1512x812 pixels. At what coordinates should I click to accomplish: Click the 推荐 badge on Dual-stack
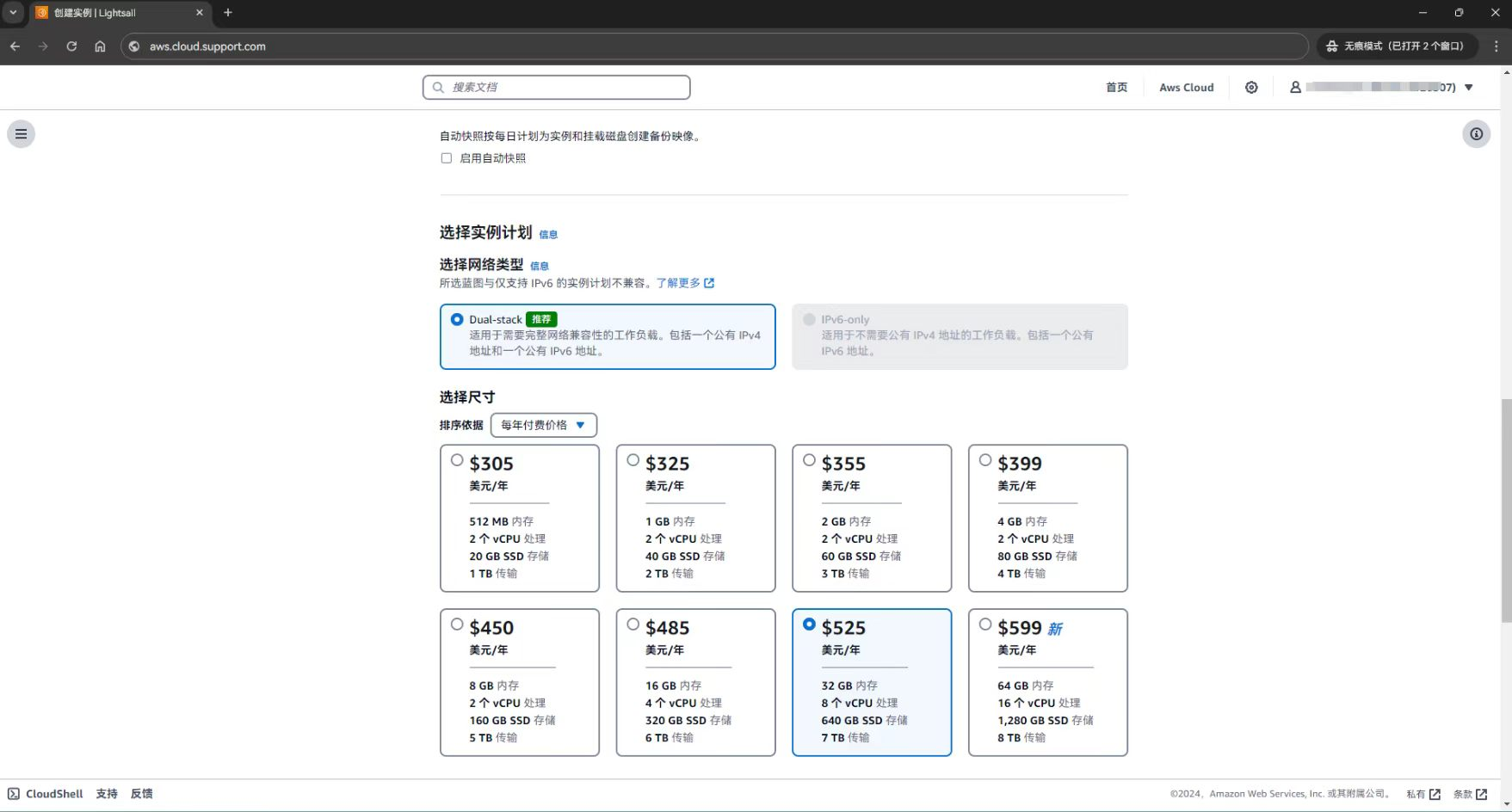click(x=541, y=319)
